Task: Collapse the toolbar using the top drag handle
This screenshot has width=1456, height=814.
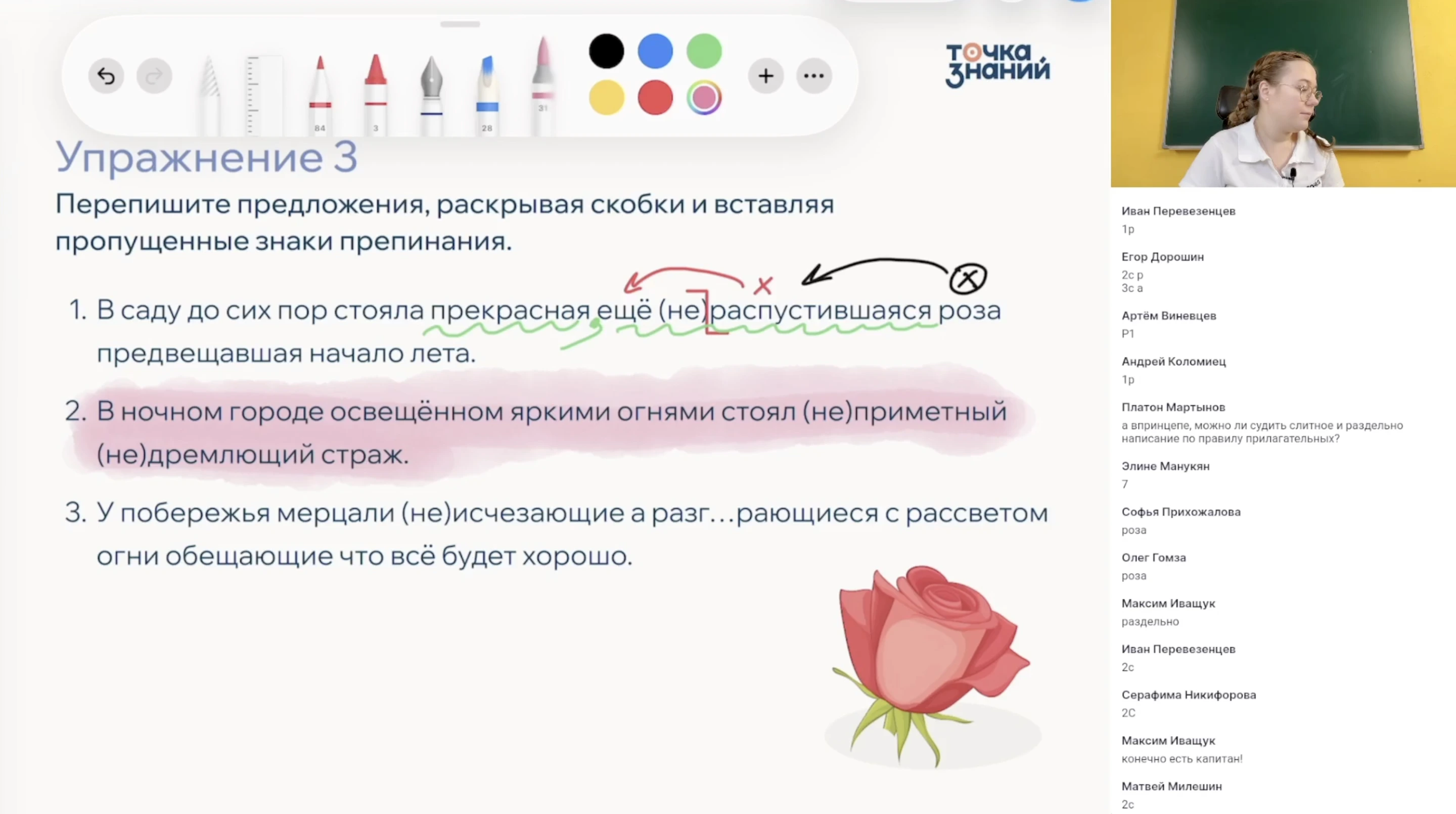Action: pos(460,24)
